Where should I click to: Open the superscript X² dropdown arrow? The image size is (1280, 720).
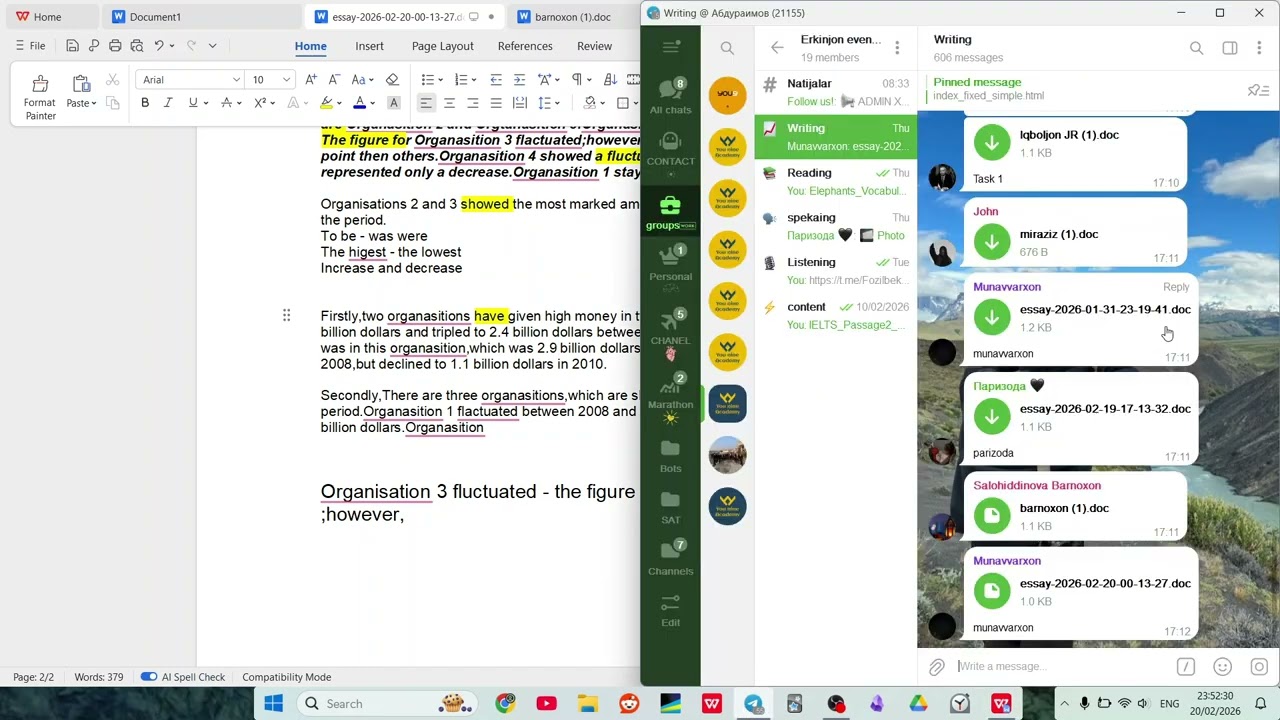click(x=274, y=103)
